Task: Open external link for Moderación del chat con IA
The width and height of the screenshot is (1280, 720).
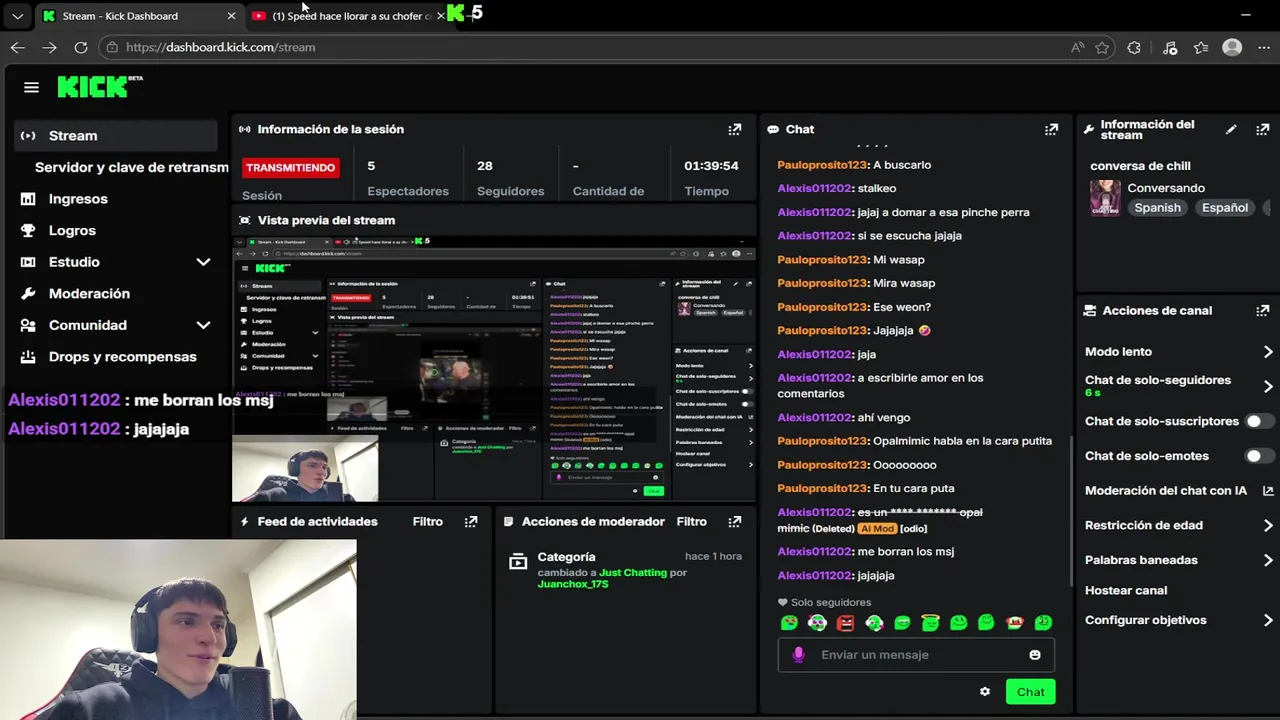Action: (1268, 491)
